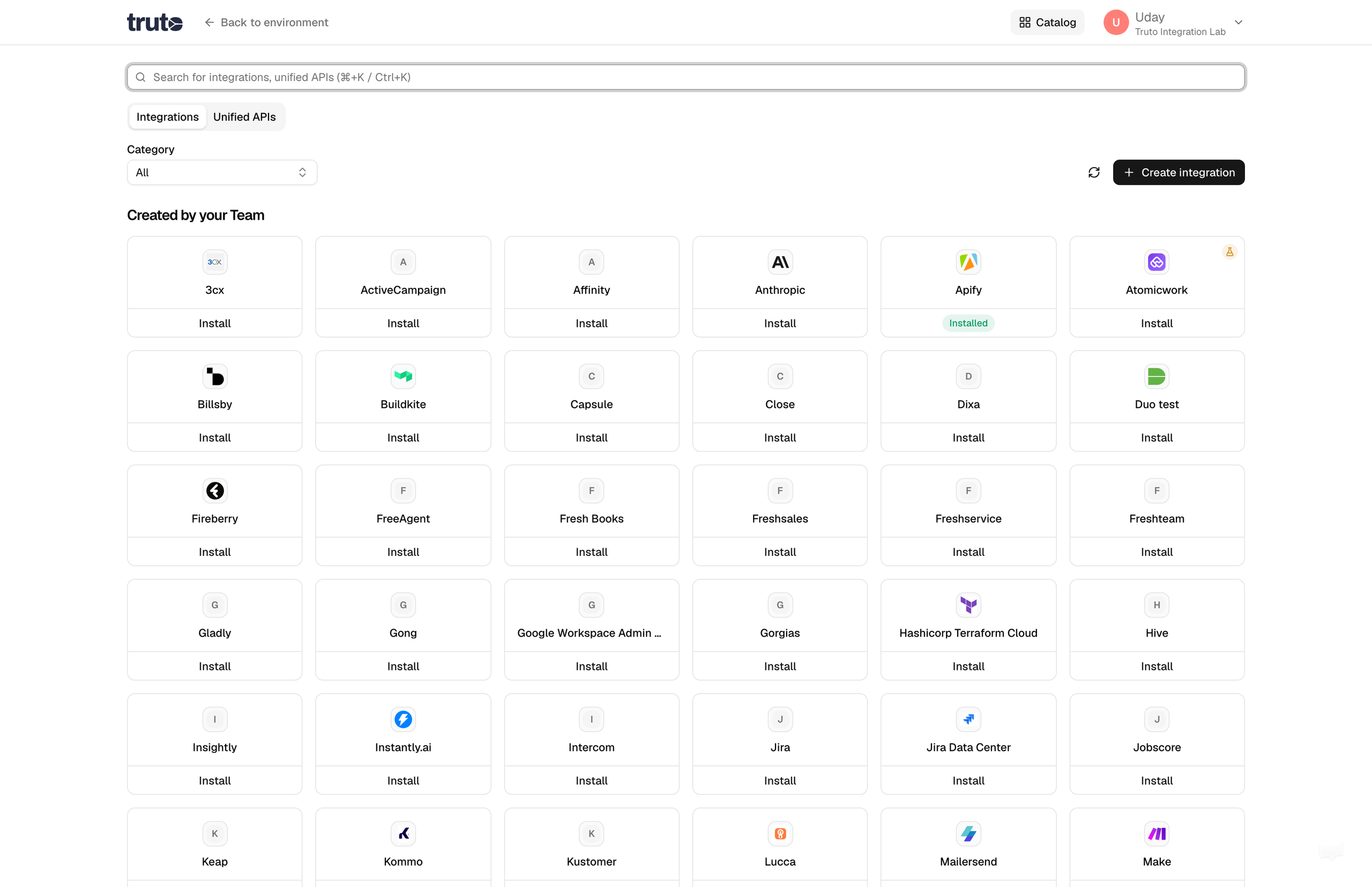Viewport: 1372px width, 887px height.
Task: Click the Hashicorp Terraform Cloud logo icon
Action: pos(968,605)
